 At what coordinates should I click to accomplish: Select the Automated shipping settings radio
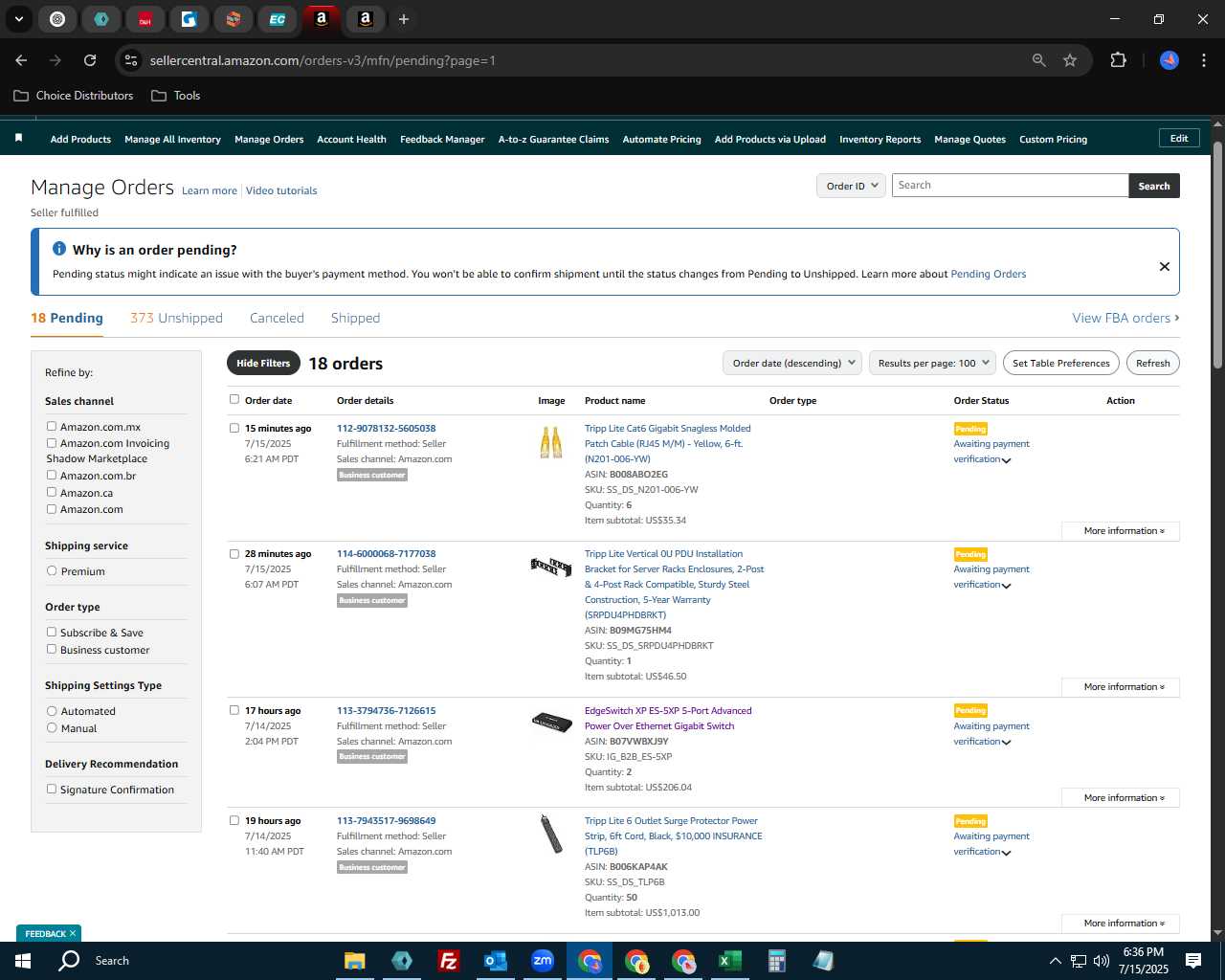pyautogui.click(x=52, y=710)
